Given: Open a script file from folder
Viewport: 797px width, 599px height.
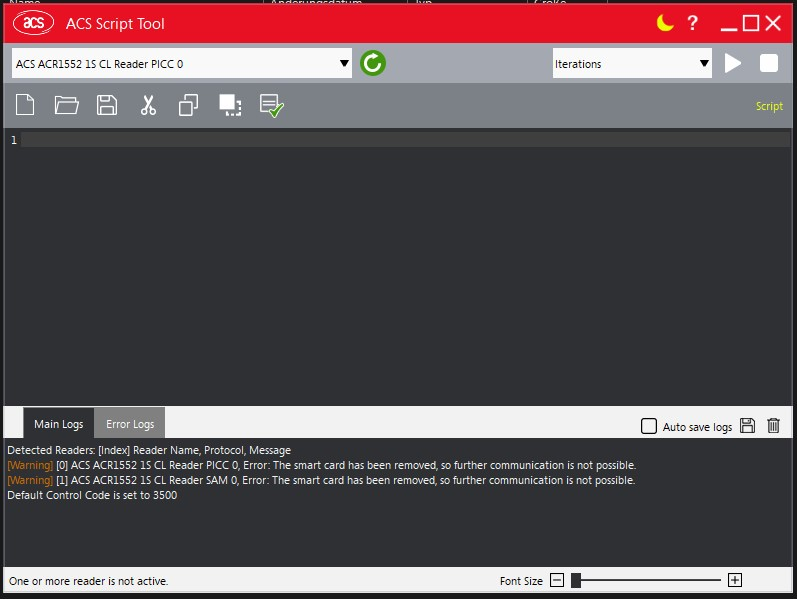Looking at the screenshot, I should [67, 105].
